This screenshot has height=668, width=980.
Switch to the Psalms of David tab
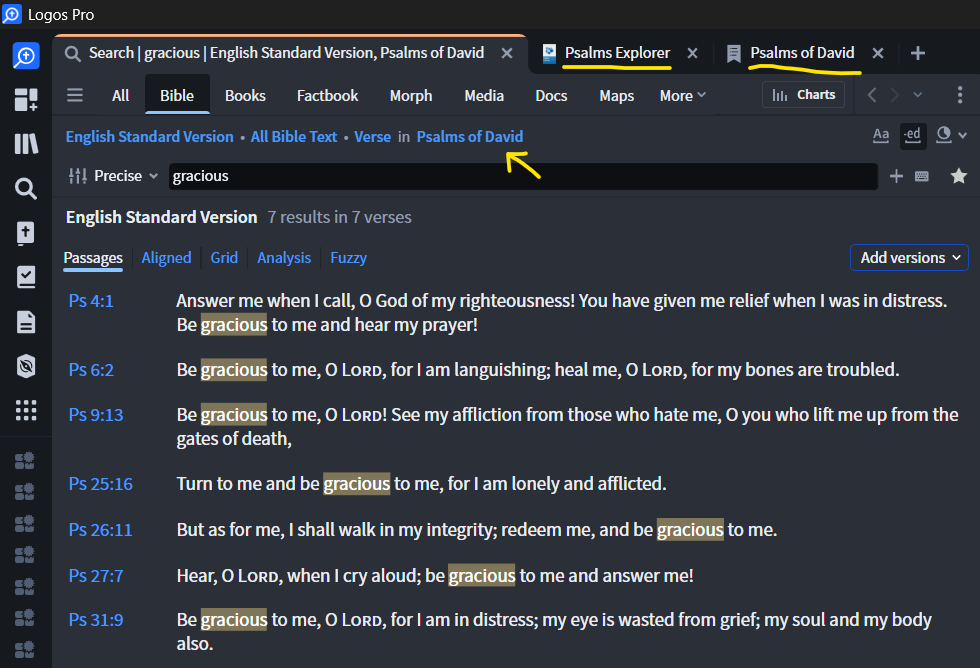(x=802, y=53)
